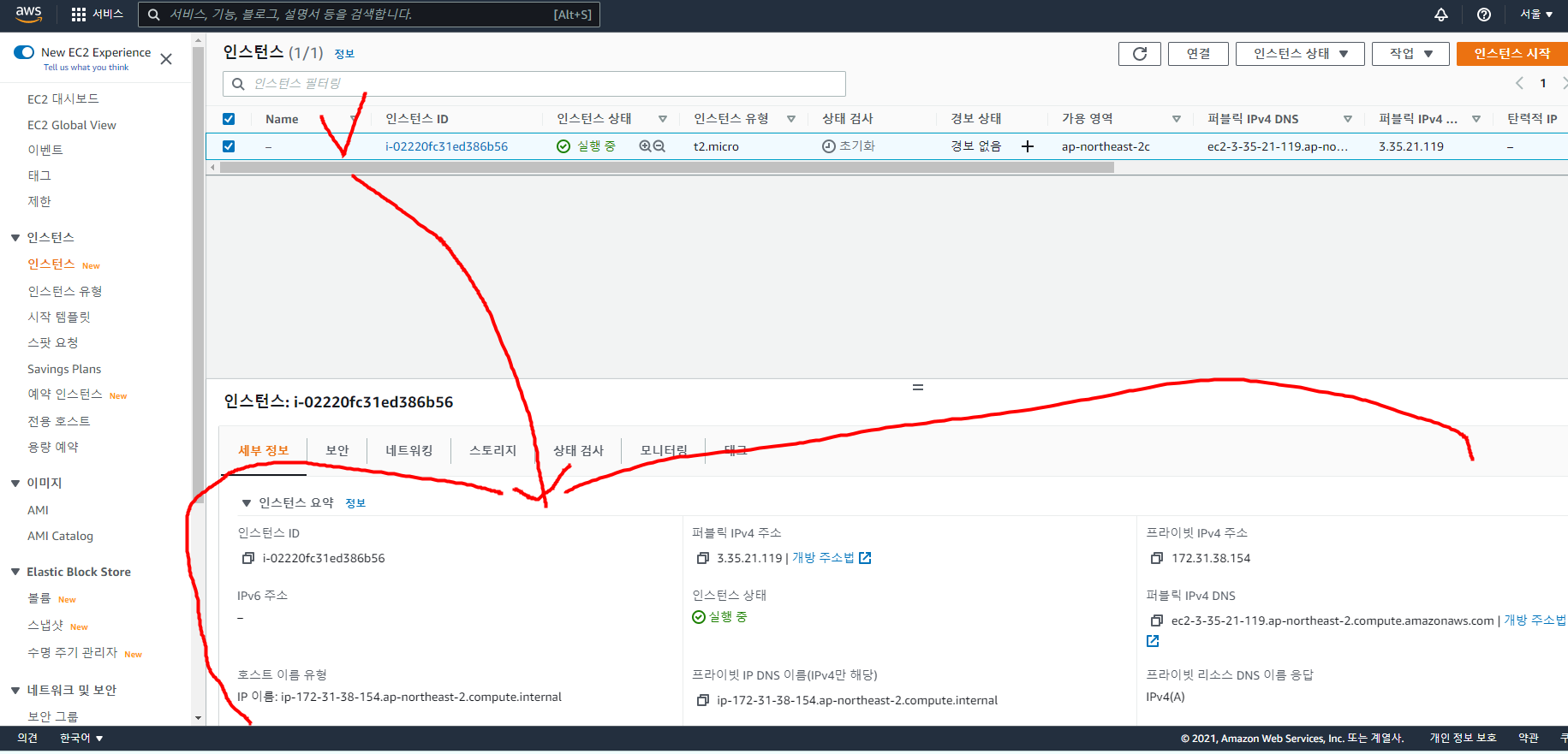Open the AWS home logo
Image resolution: width=1568 pixels, height=754 pixels.
click(28, 15)
